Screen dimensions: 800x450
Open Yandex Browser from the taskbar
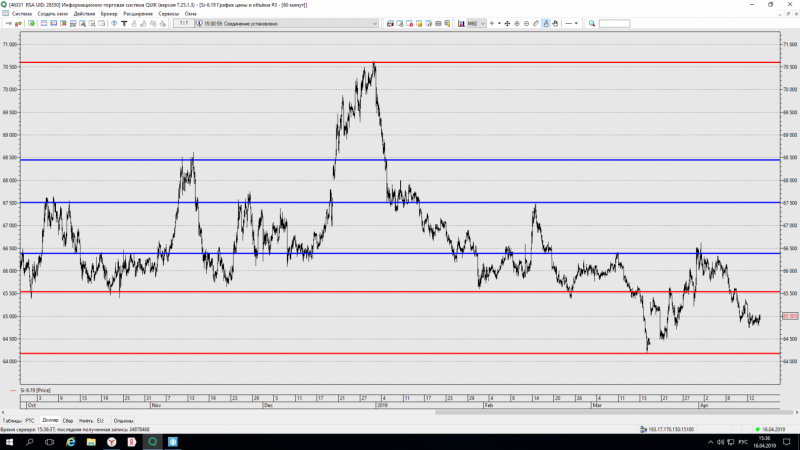tap(111, 442)
